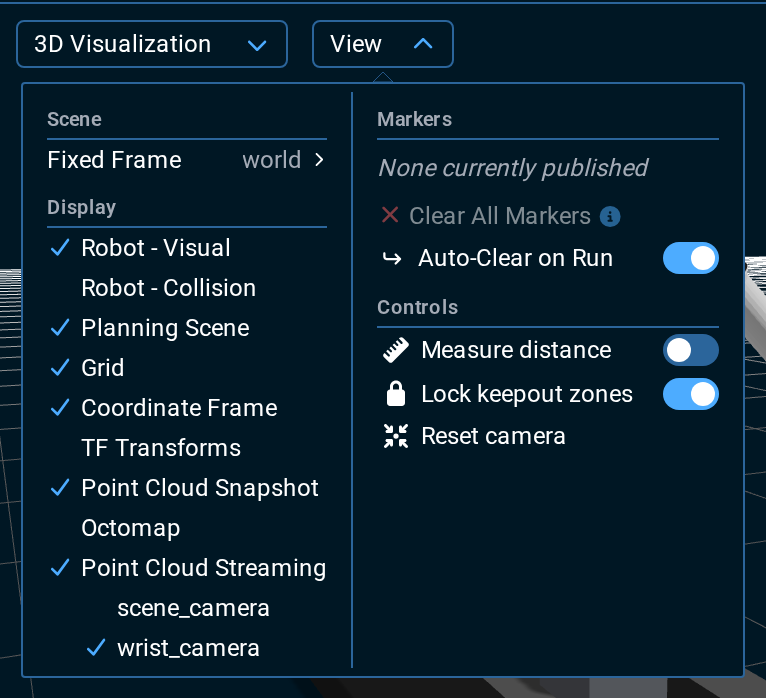
Task: Toggle Coordinate Frame display
Action: point(187,408)
